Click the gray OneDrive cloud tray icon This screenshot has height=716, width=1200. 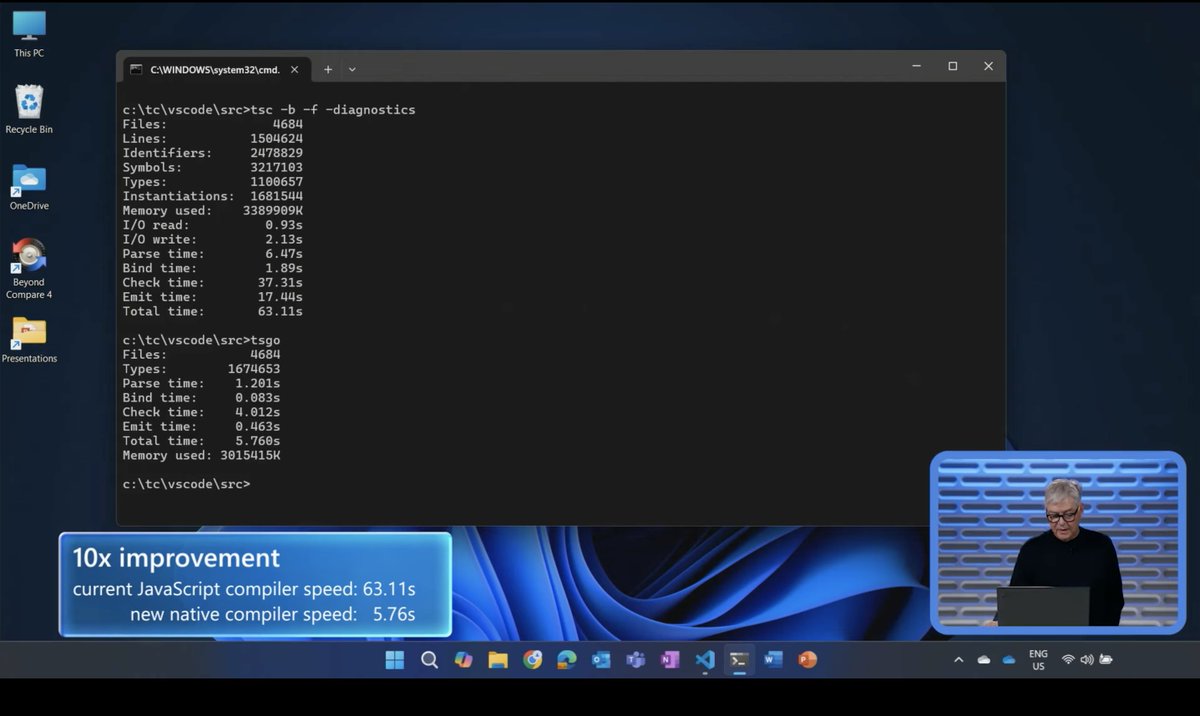983,660
